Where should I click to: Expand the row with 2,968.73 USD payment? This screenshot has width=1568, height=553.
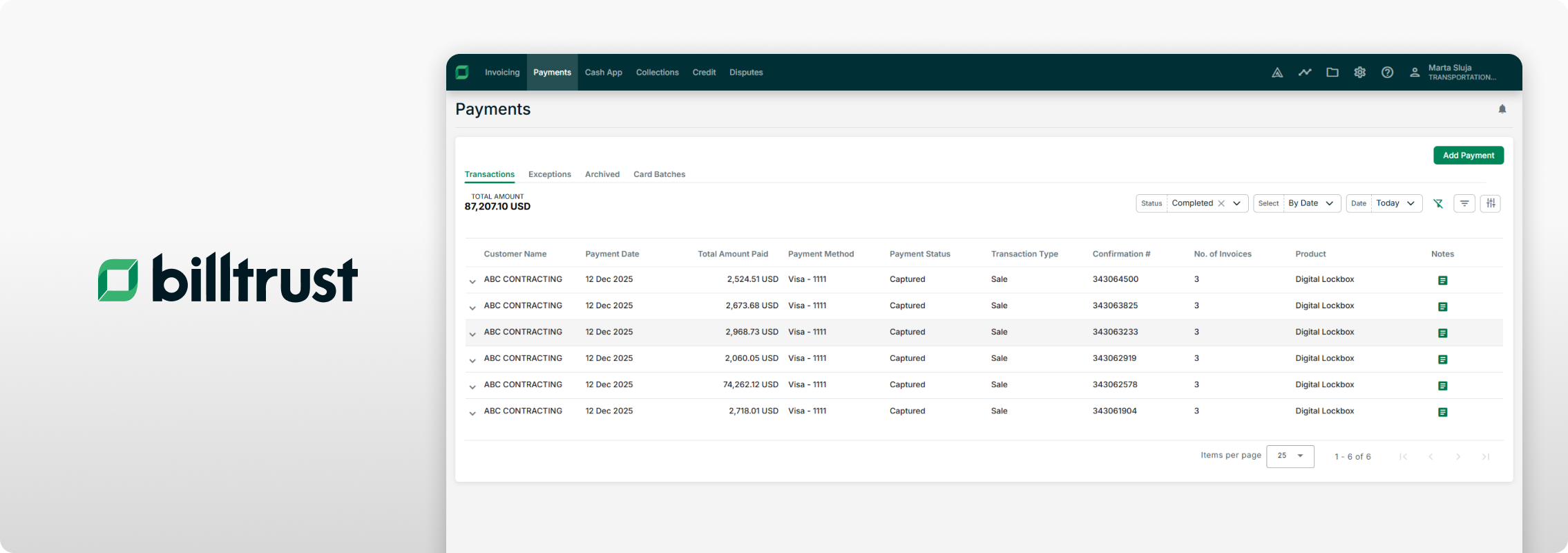click(x=472, y=334)
